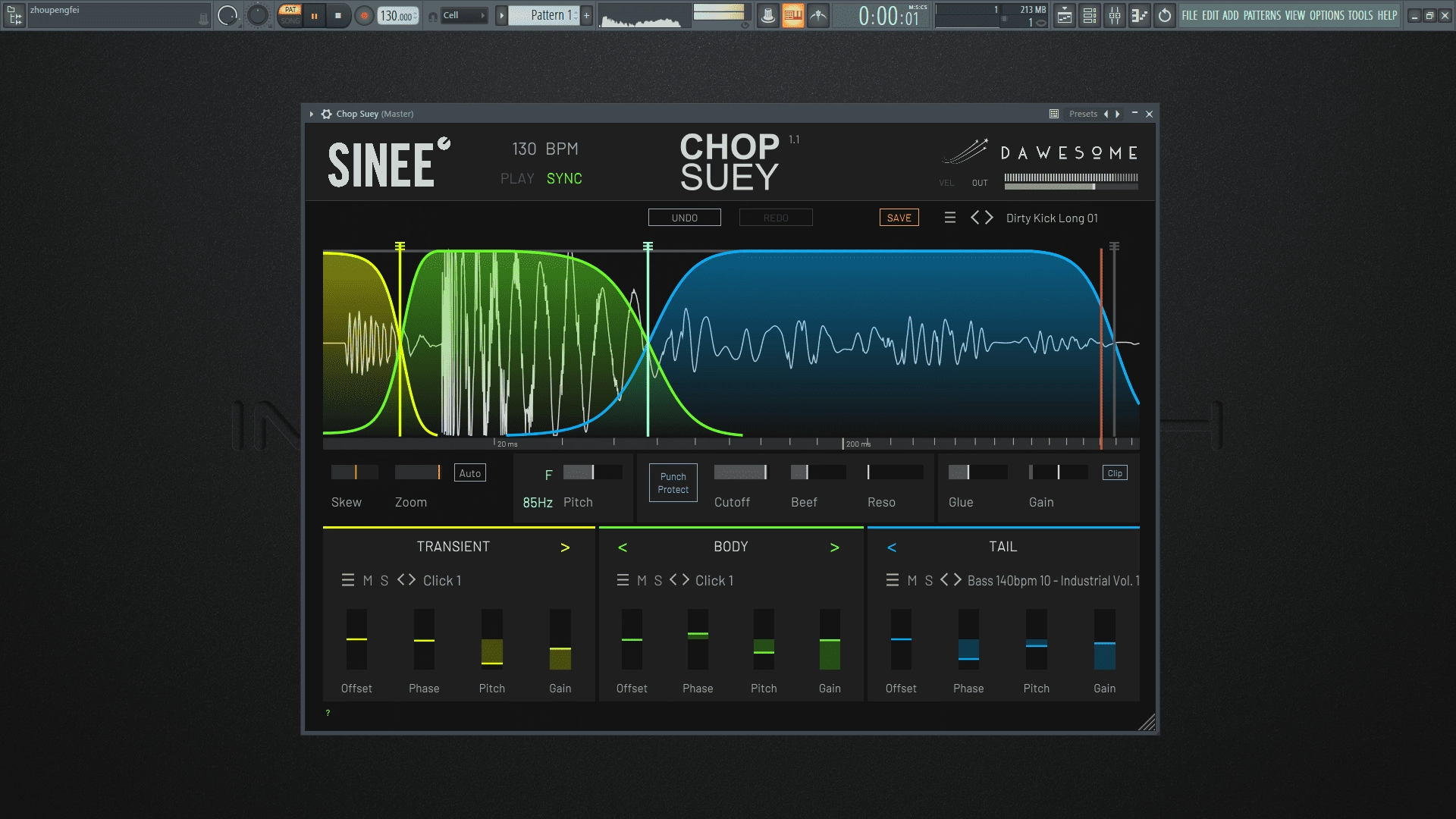The height and width of the screenshot is (819, 1456).
Task: Open the HELP menu
Action: click(1388, 15)
